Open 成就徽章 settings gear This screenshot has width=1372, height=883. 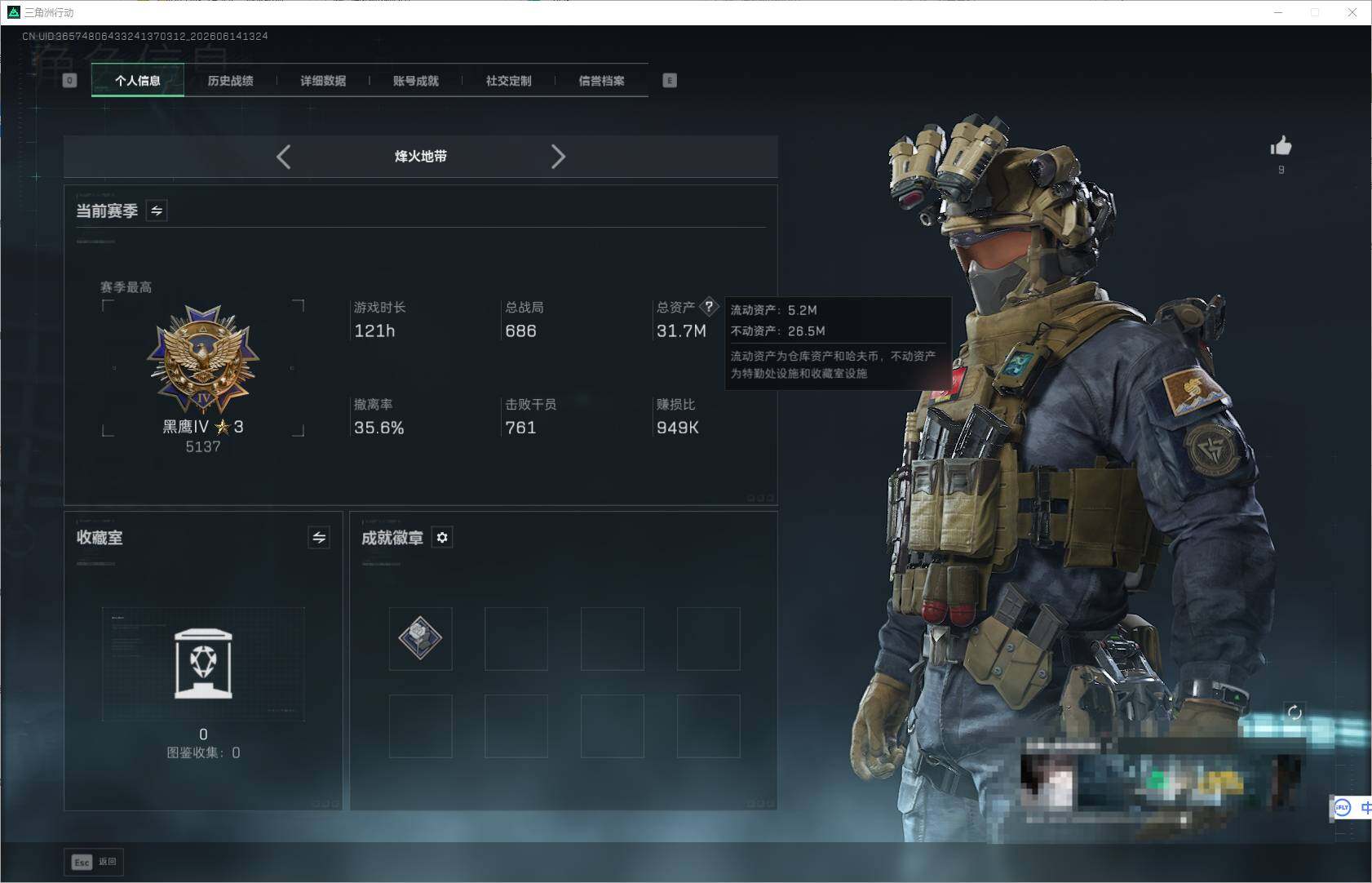click(x=442, y=537)
